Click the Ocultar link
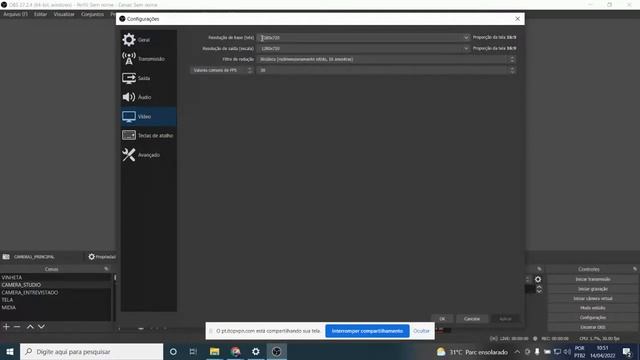This screenshot has height=360, width=640. tap(421, 331)
